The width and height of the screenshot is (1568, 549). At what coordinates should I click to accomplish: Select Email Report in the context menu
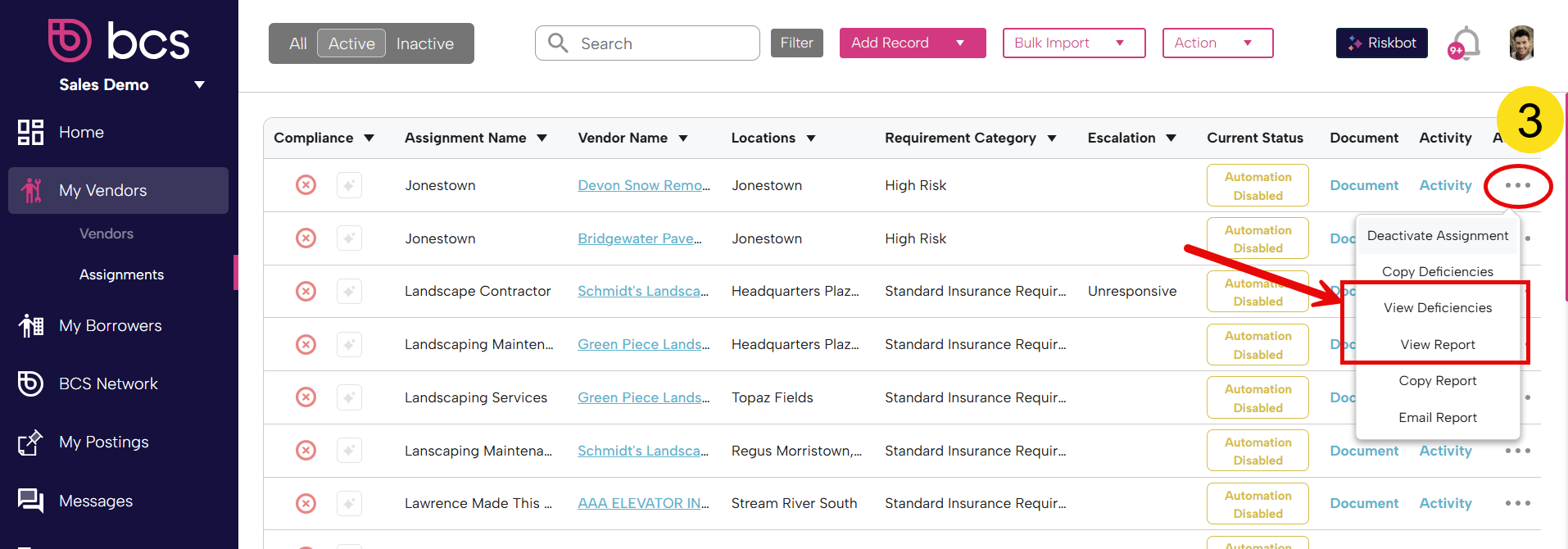(1437, 418)
